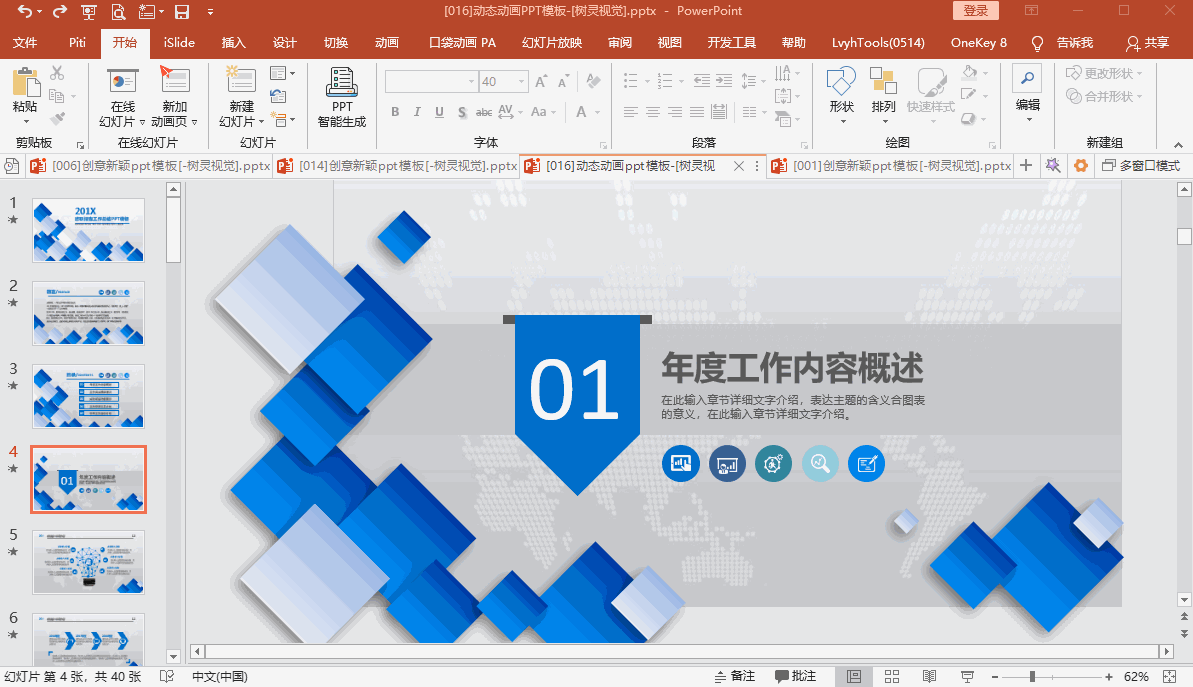1193x687 pixels.
Task: Open the font name dropdown arrow
Action: [x=472, y=81]
